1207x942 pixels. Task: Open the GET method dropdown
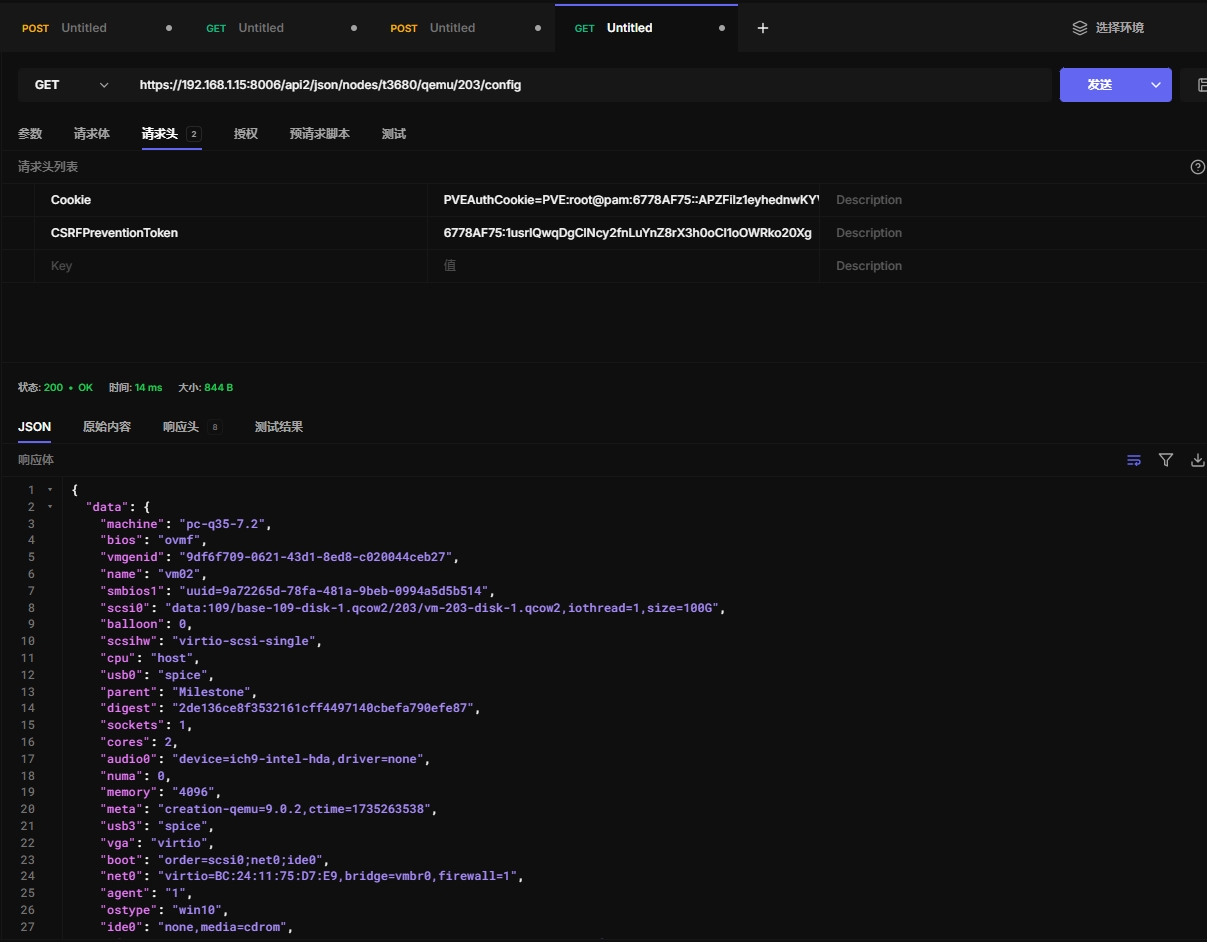click(71, 85)
